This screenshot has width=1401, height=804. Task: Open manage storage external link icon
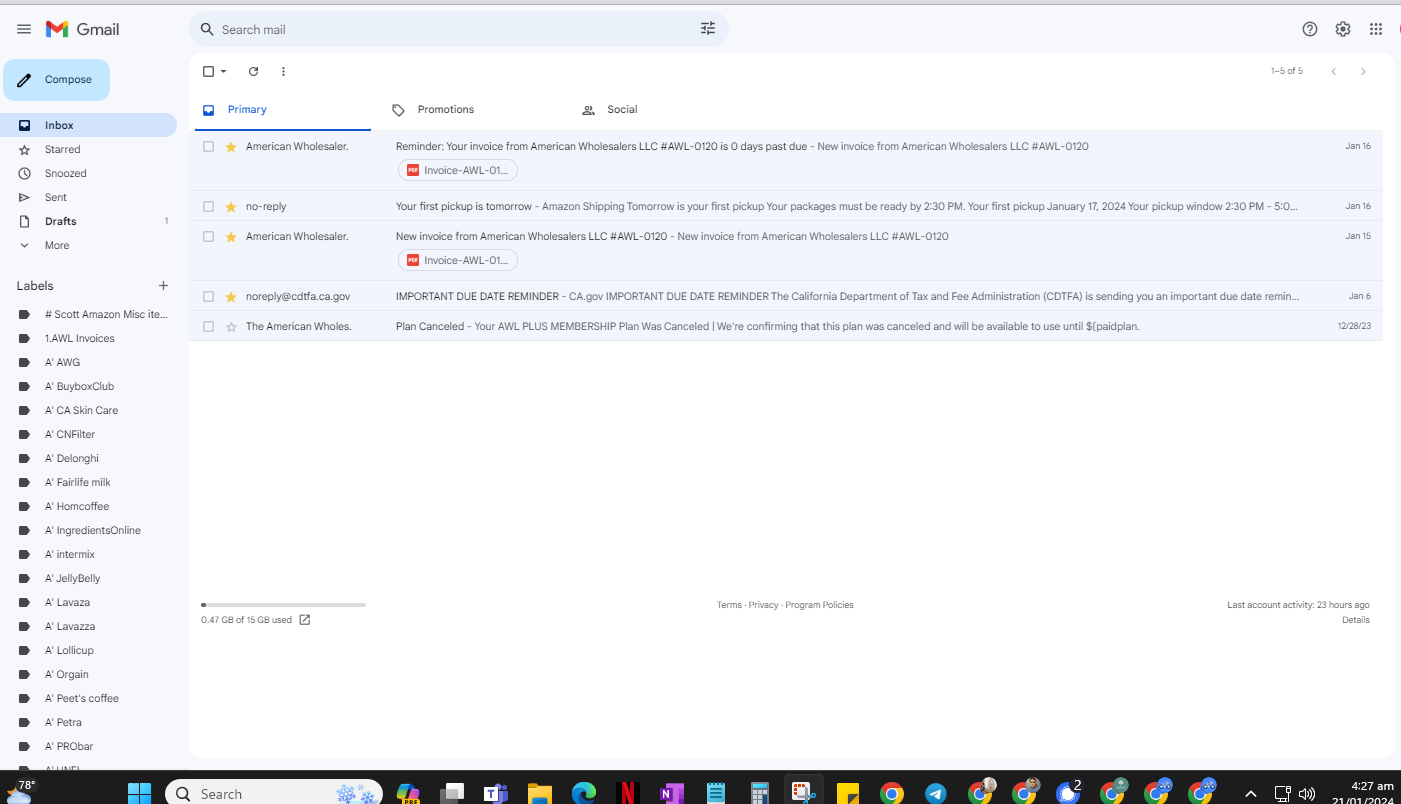tap(305, 620)
